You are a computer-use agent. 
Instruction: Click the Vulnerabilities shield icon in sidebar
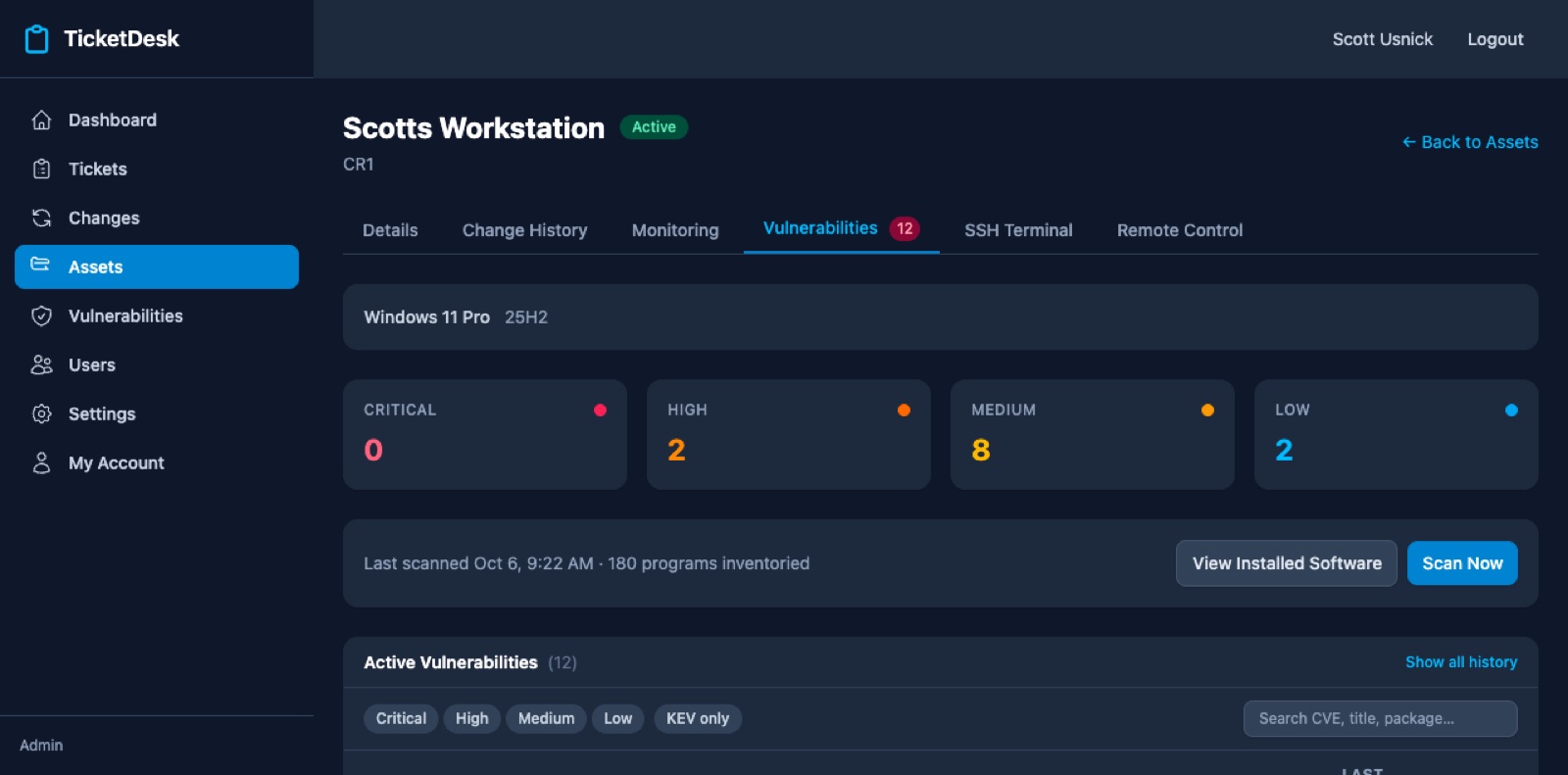pos(41,315)
